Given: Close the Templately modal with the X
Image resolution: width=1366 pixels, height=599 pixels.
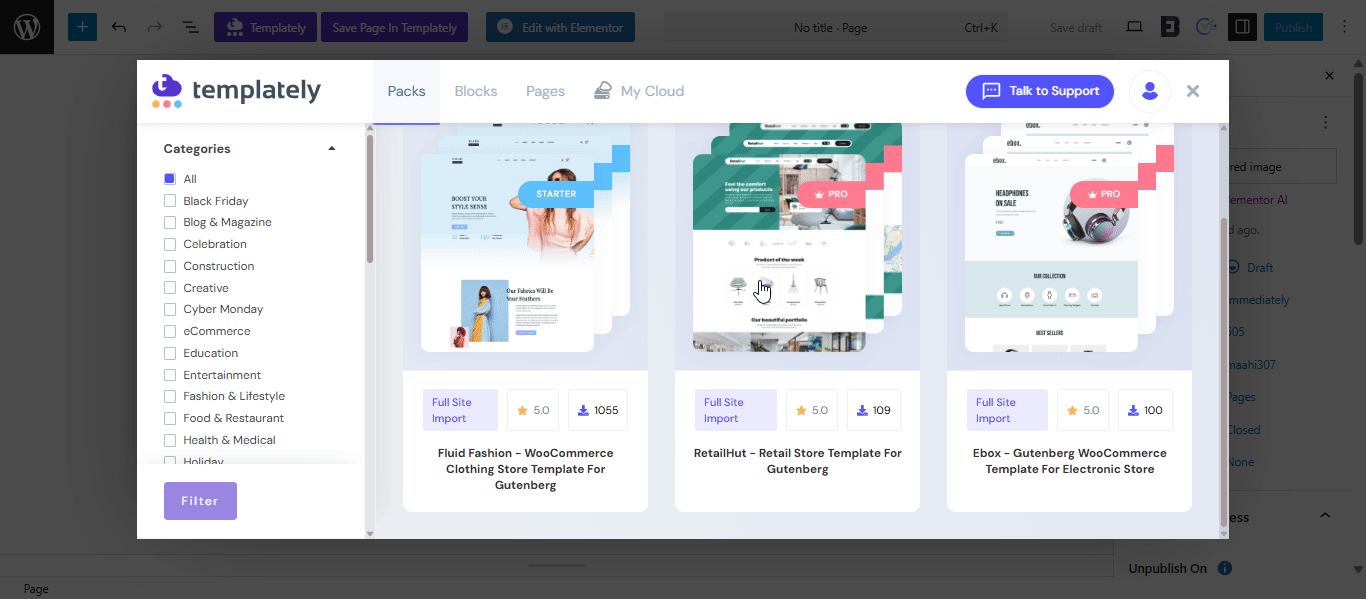Looking at the screenshot, I should [x=1193, y=91].
